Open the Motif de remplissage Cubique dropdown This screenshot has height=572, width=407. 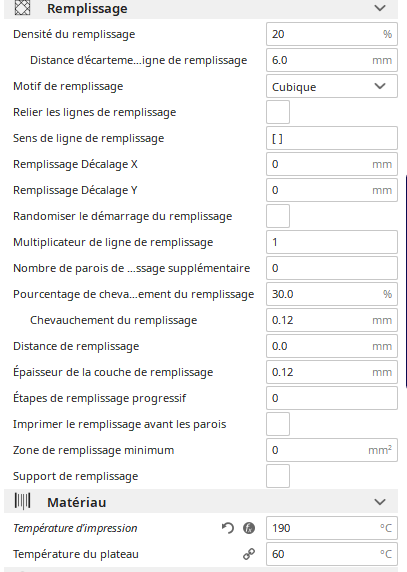click(x=332, y=86)
